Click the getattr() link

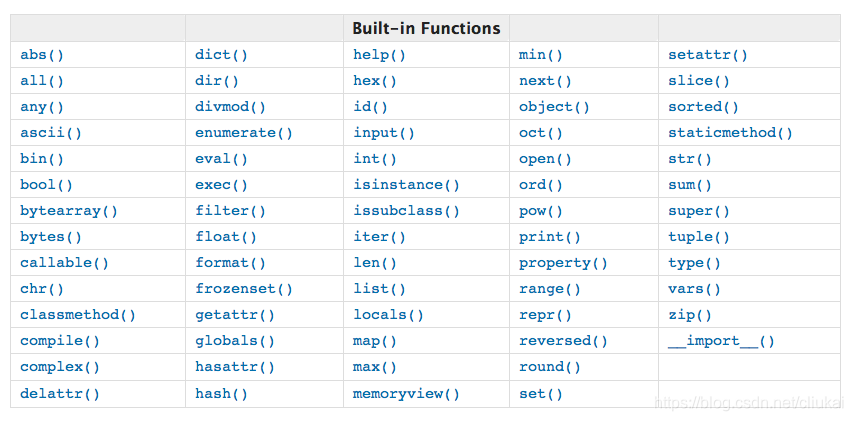[235, 315]
